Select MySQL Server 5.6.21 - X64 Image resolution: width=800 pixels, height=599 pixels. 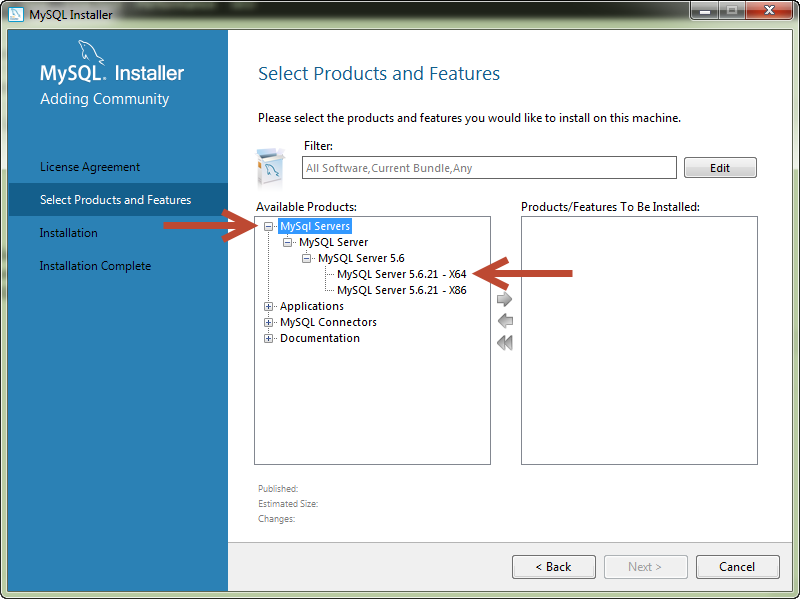pyautogui.click(x=402, y=274)
